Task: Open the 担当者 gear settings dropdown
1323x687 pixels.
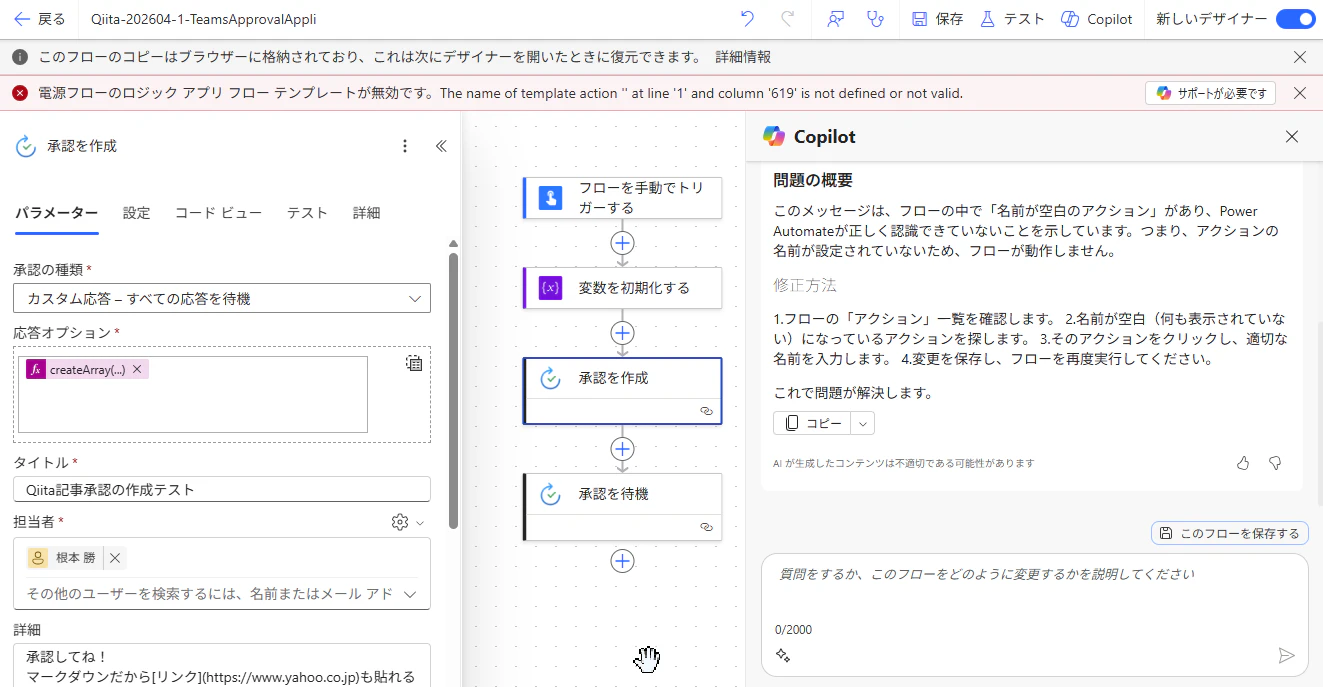Action: pyautogui.click(x=407, y=522)
